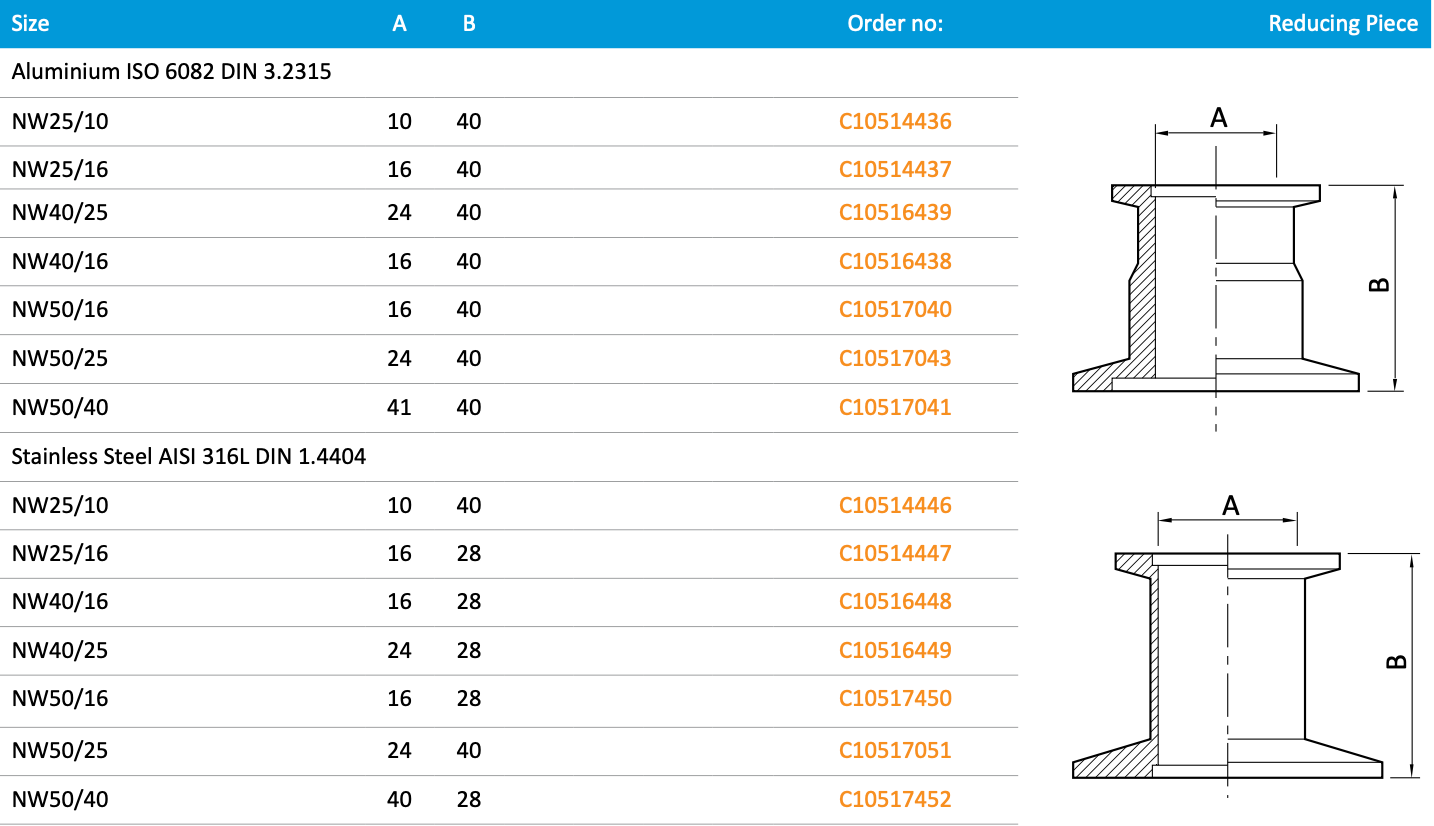Click order number C10514447
This screenshot has height=826, width=1434.
coord(895,554)
